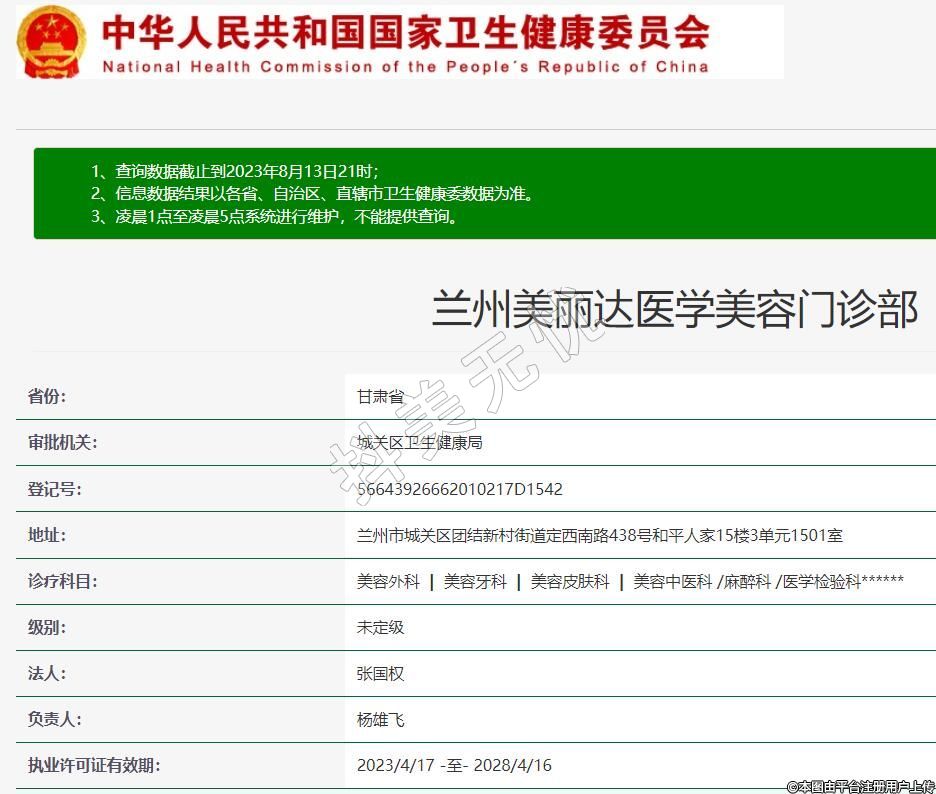Select the notice line about the 2023年8月13日 data cutoff

(235, 171)
